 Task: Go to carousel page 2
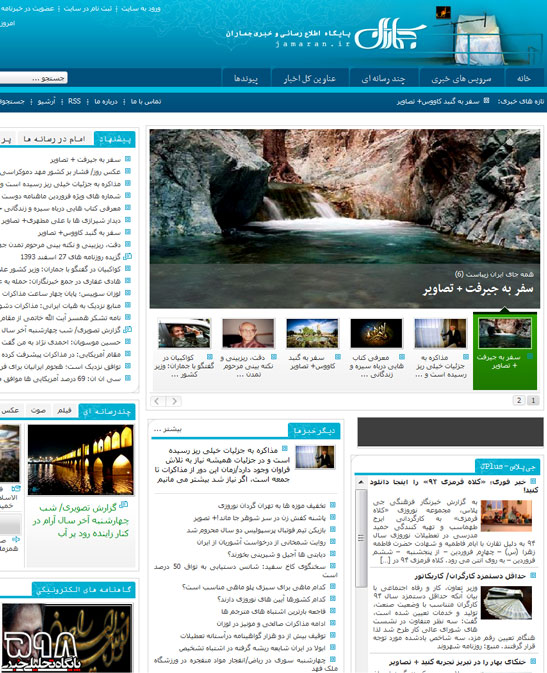click(519, 400)
